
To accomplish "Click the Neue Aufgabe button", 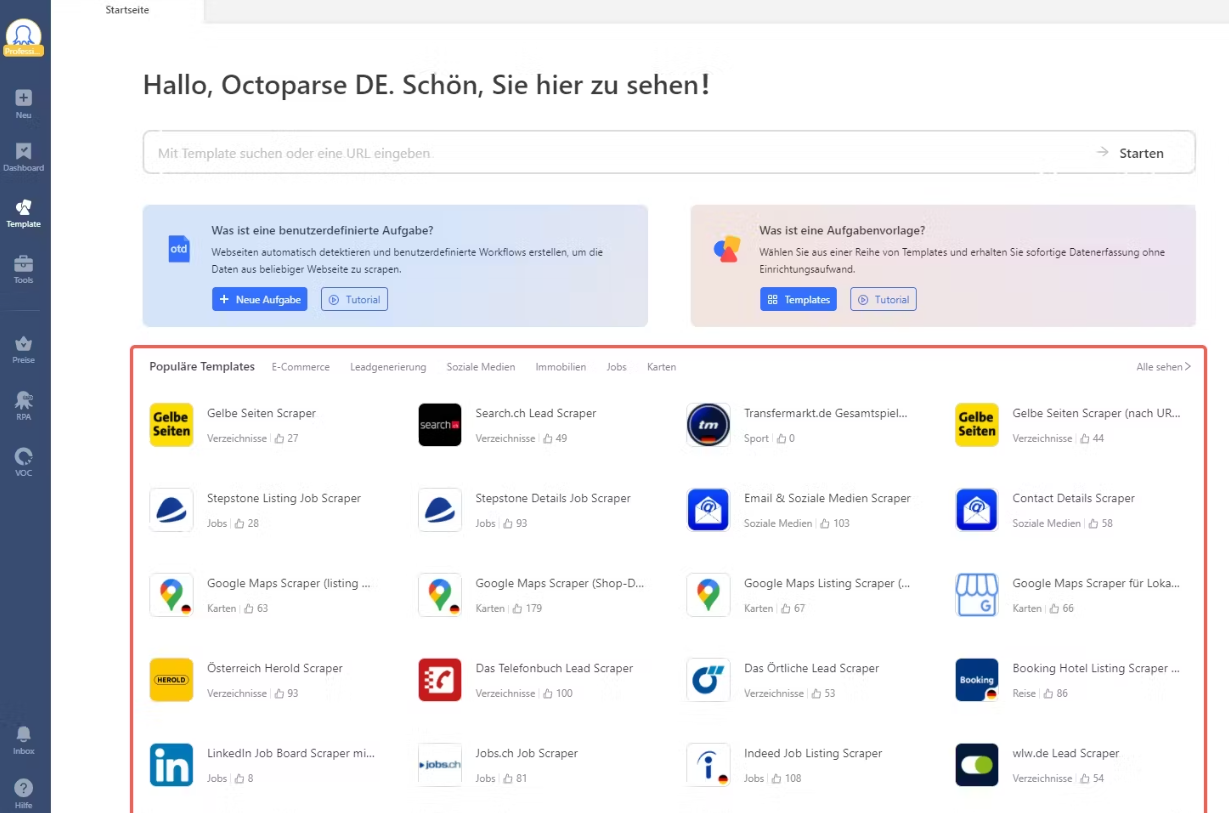I will point(260,299).
